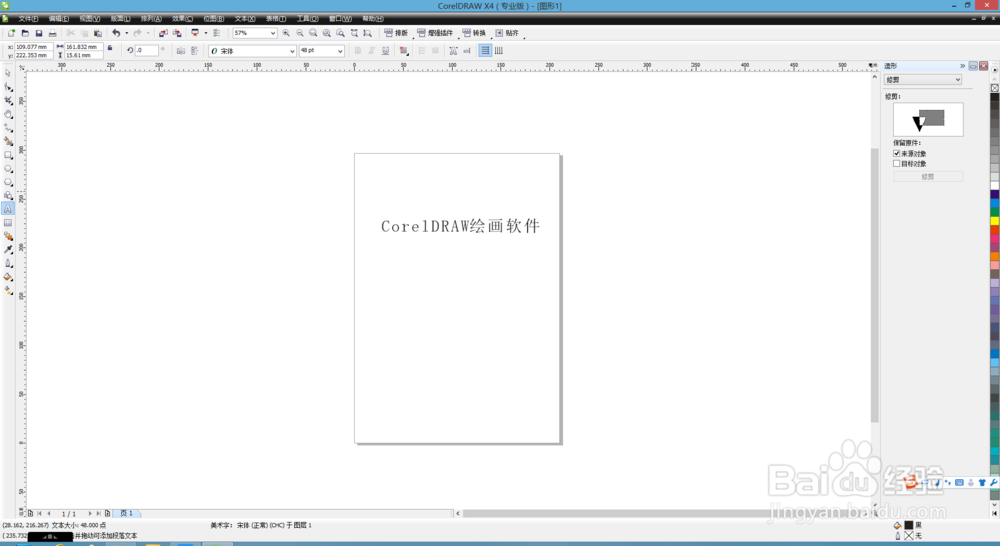Pick the yellow palette swatch

coord(994,221)
